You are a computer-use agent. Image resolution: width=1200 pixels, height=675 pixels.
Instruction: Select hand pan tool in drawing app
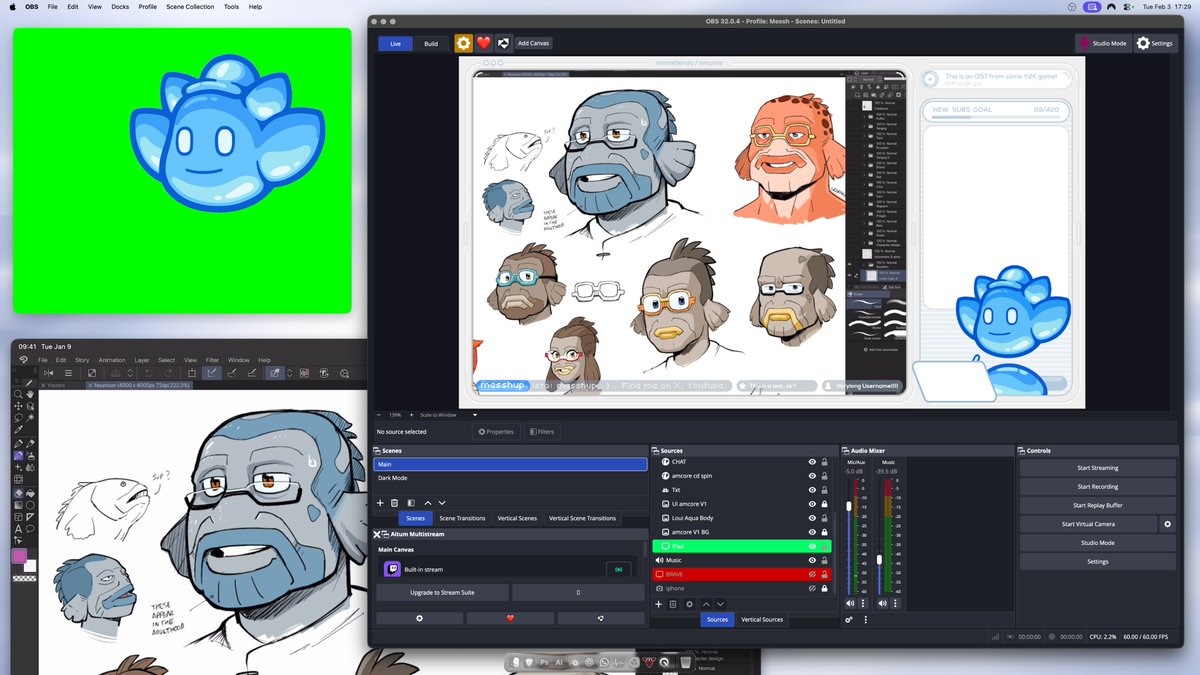point(31,394)
